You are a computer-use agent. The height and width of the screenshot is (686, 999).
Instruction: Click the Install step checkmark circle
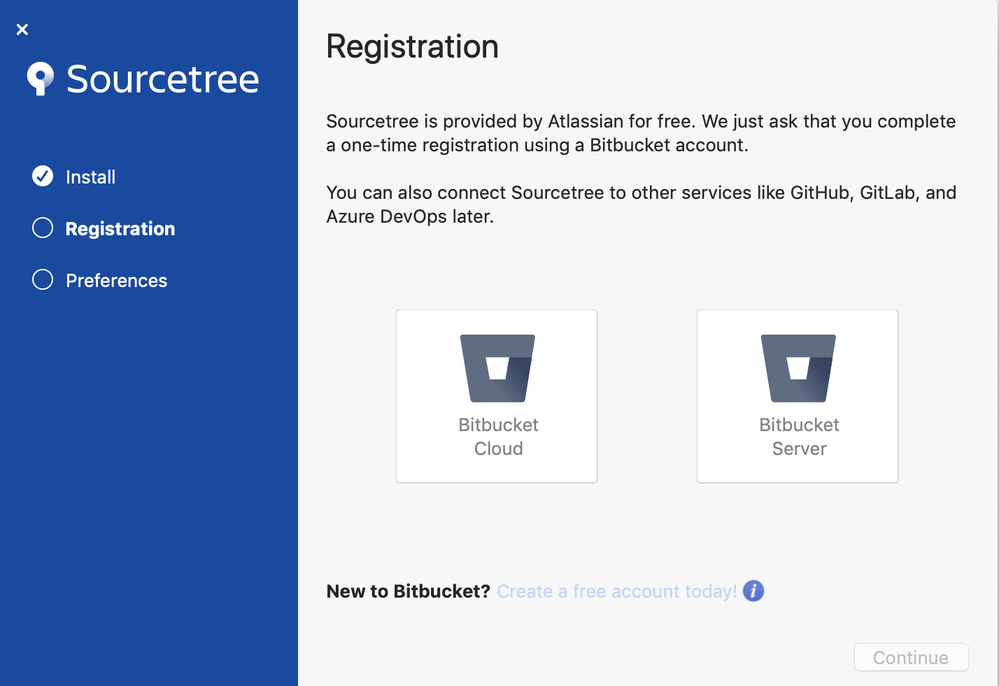pyautogui.click(x=43, y=176)
